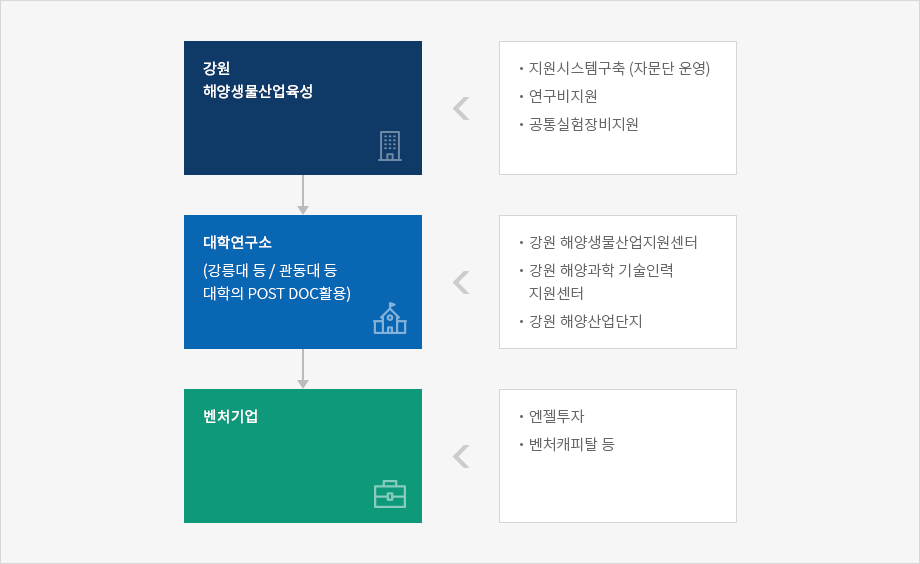Click the 벤처캐피탈 등 list item
This screenshot has width=920, height=564.
click(x=567, y=444)
